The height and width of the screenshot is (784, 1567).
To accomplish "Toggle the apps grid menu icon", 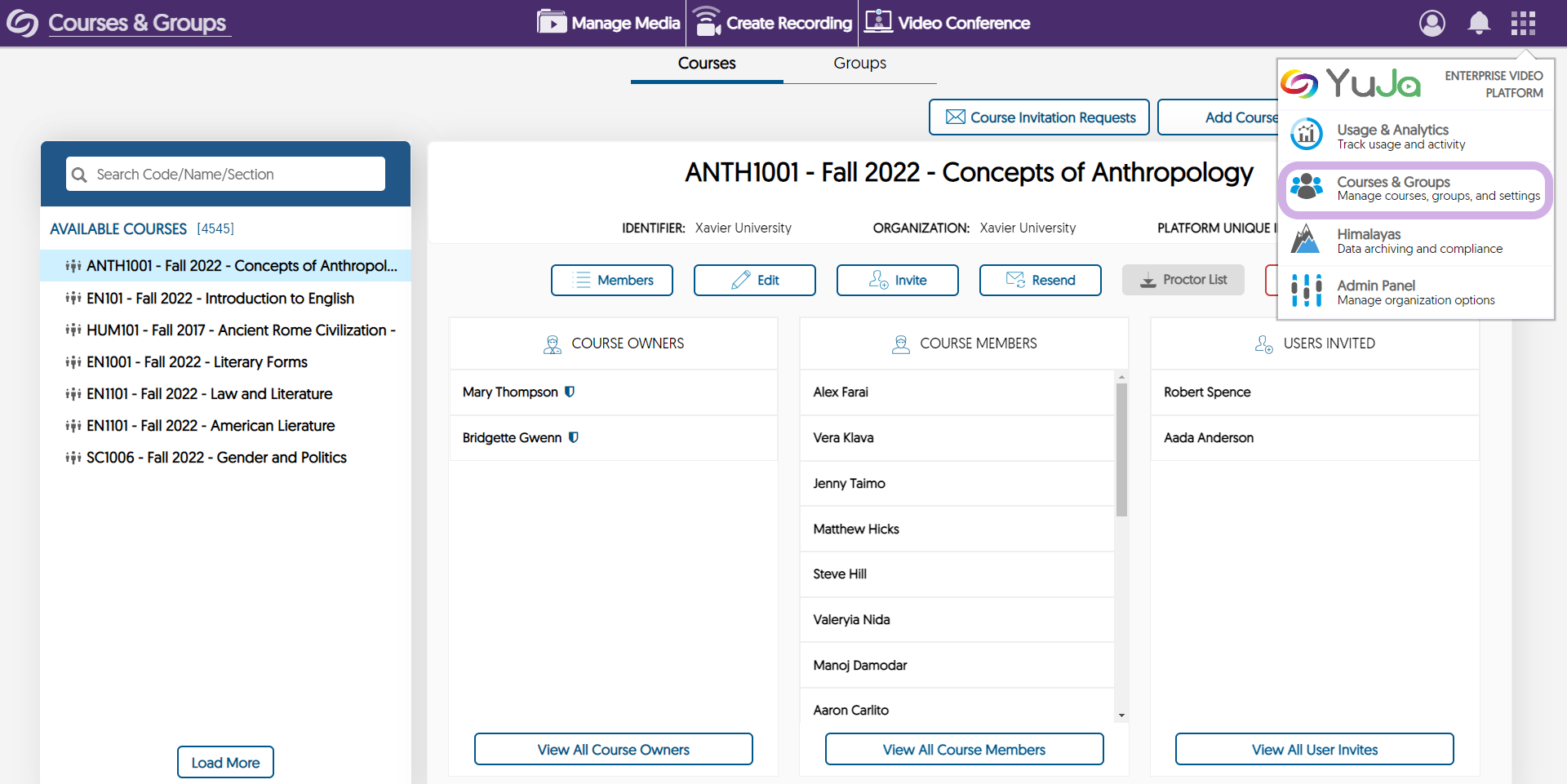I will 1523,23.
